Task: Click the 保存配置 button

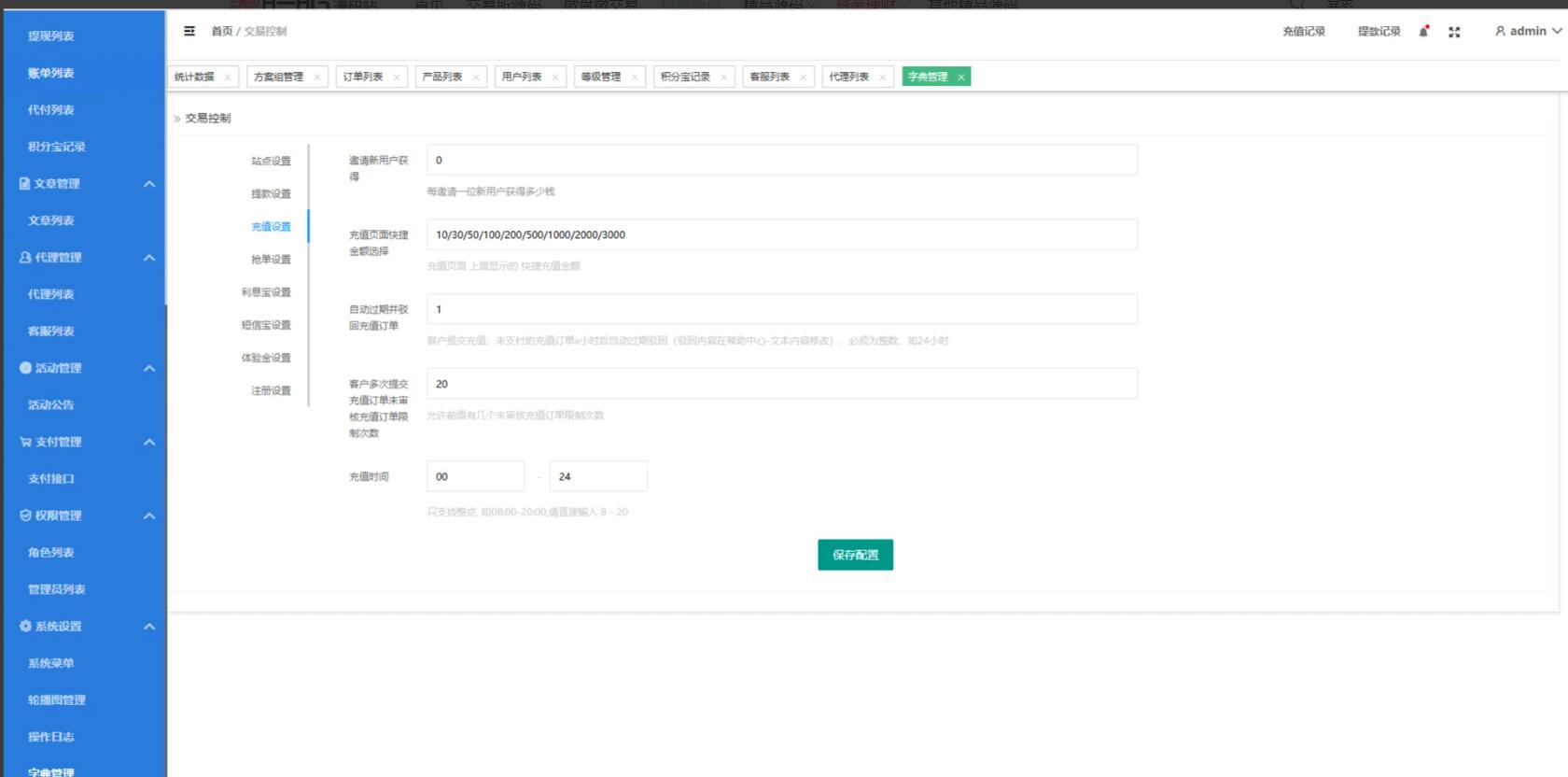Action: coord(855,555)
